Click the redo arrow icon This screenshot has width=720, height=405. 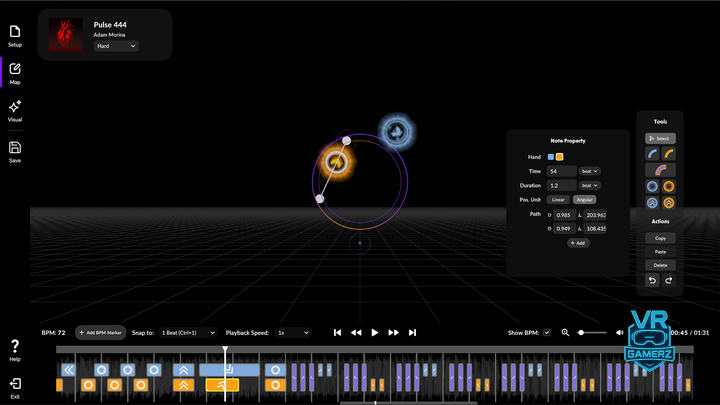[x=669, y=281]
